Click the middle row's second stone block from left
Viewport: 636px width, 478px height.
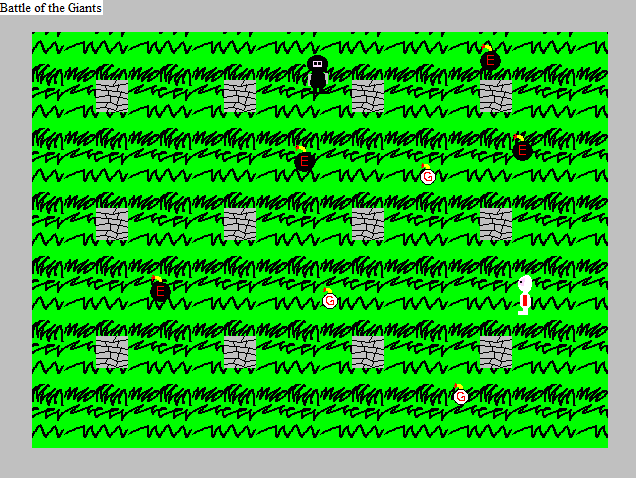(x=239, y=224)
